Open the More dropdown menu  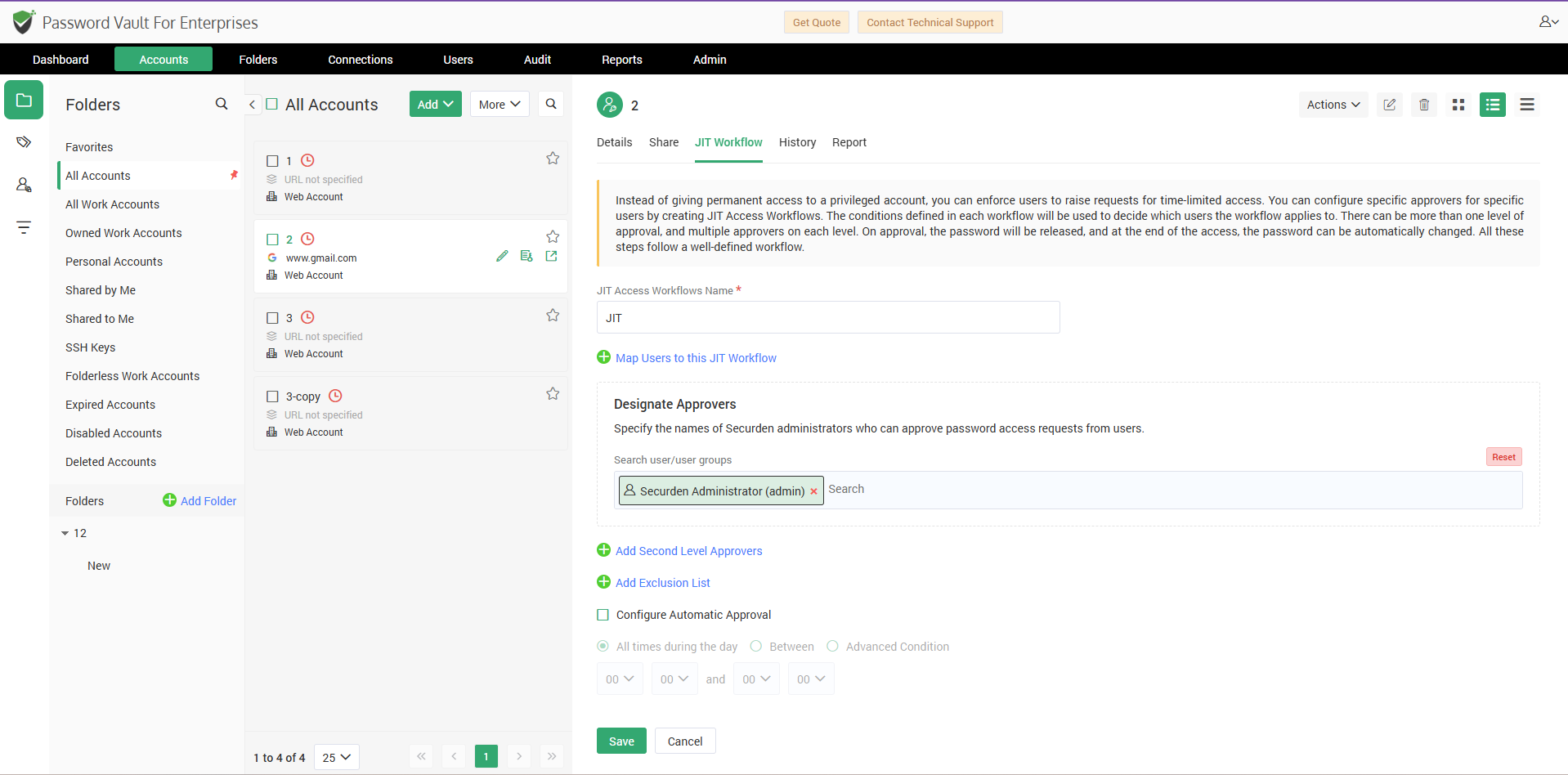(500, 104)
